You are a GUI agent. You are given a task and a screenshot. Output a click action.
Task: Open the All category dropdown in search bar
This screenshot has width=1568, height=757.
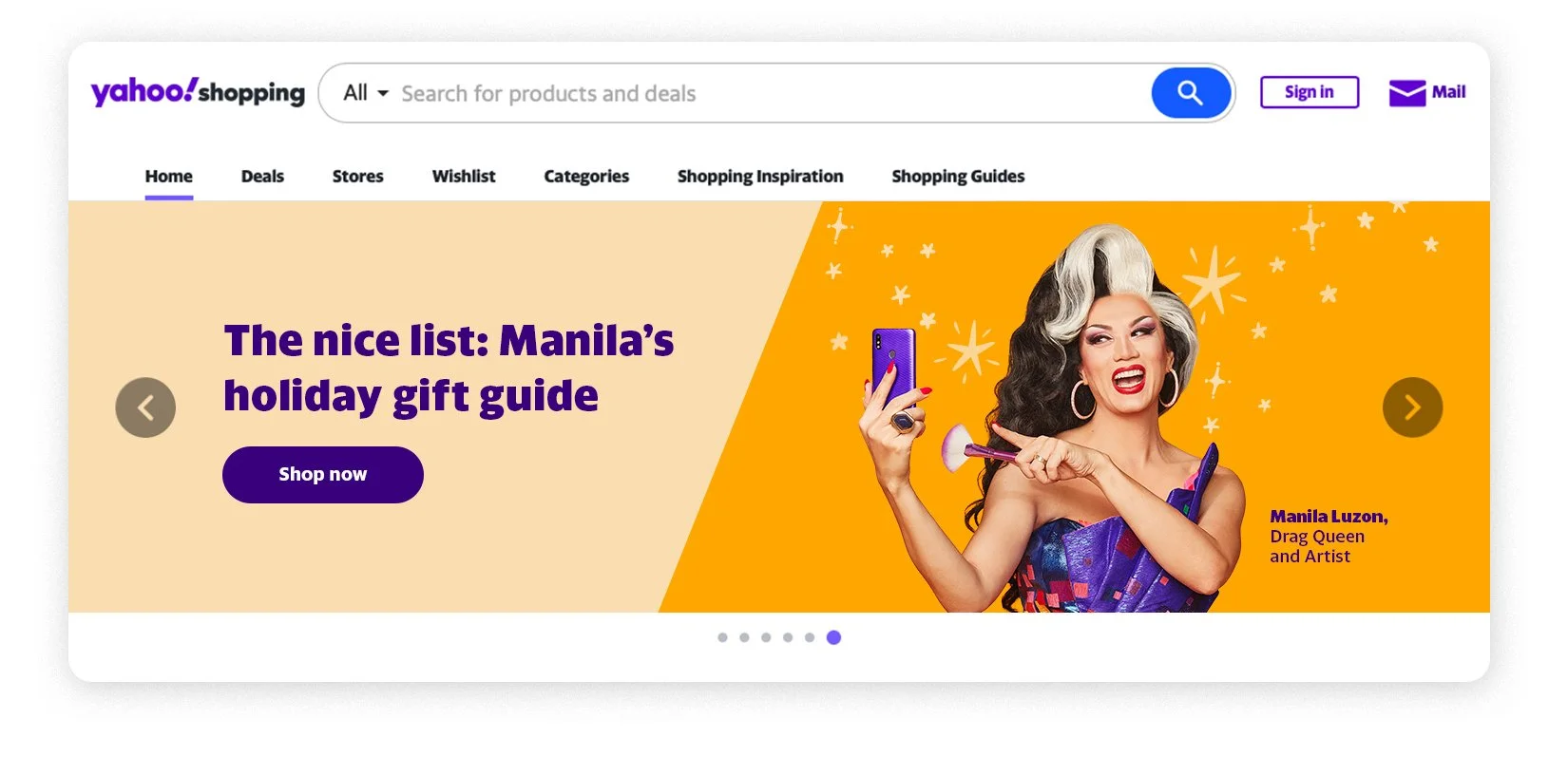(366, 93)
